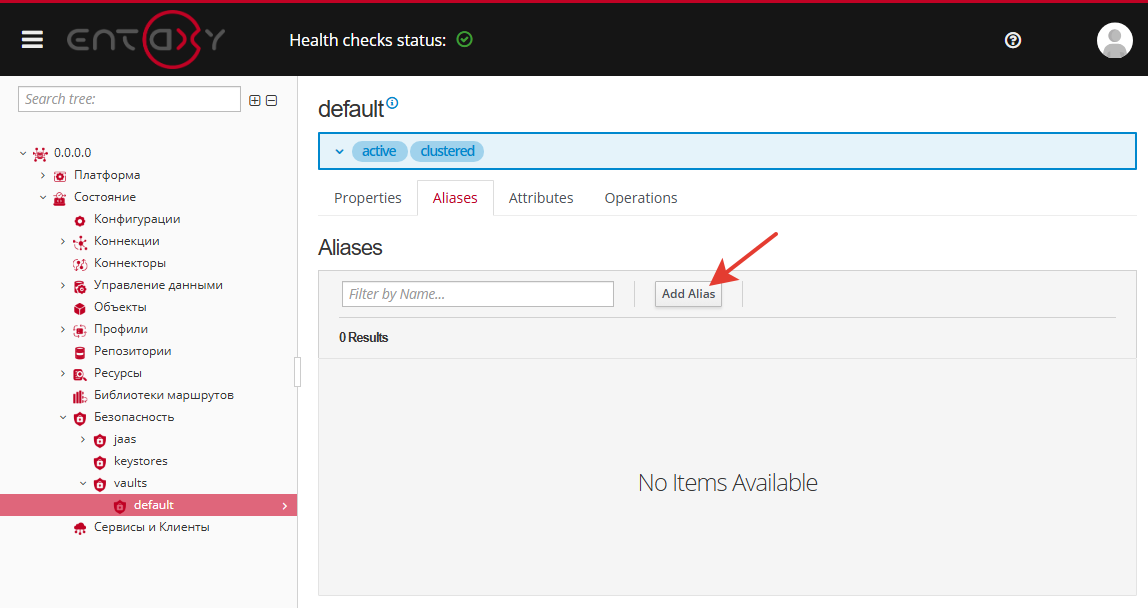
Task: Open the Operations tab
Action: pyautogui.click(x=641, y=197)
